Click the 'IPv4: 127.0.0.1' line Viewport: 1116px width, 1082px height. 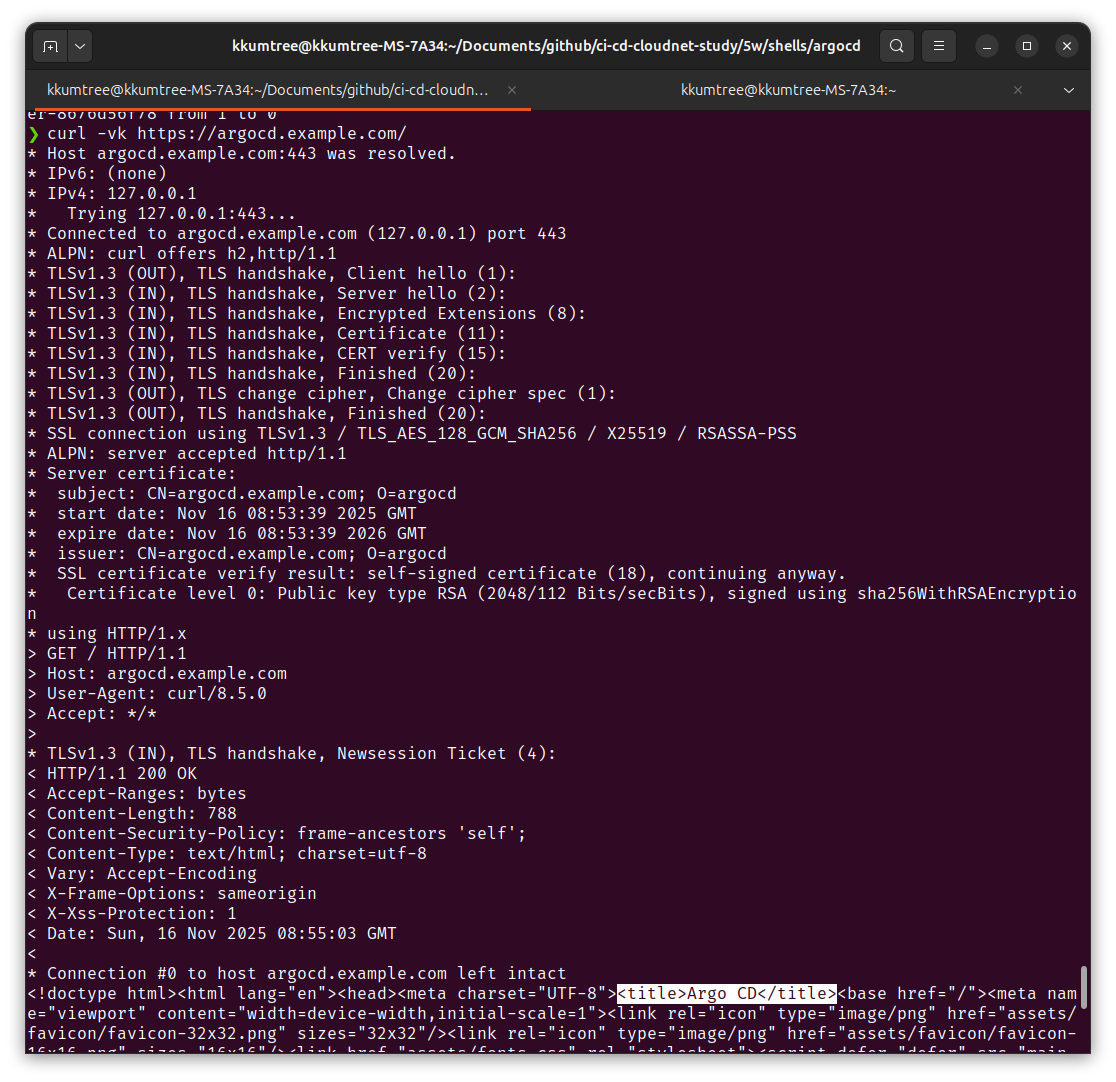(112, 194)
